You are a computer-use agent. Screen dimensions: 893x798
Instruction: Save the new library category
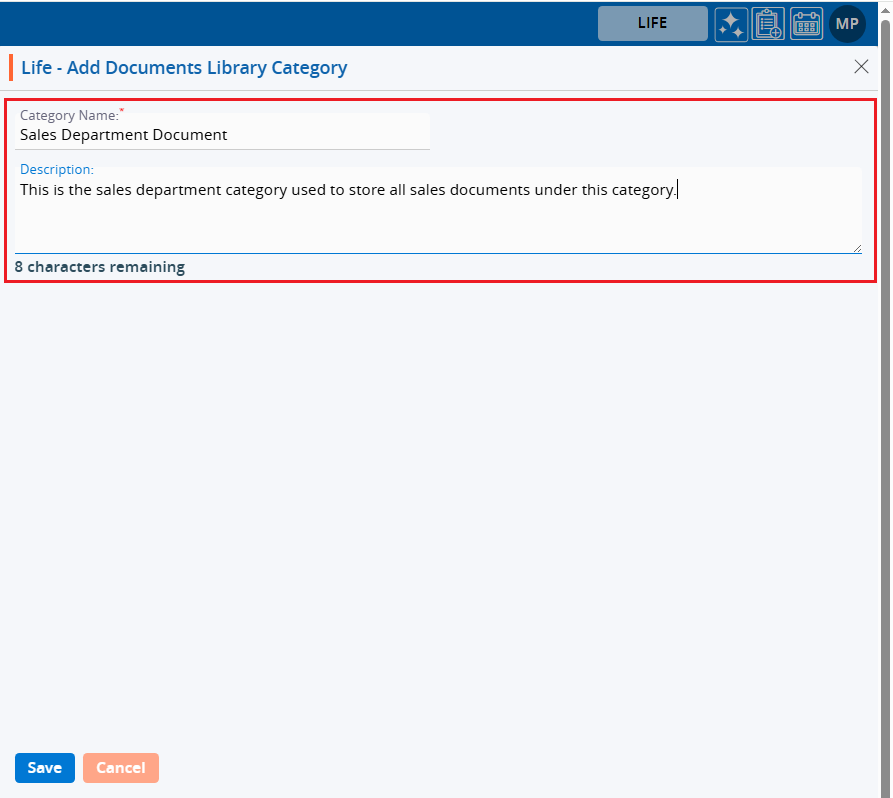[45, 768]
